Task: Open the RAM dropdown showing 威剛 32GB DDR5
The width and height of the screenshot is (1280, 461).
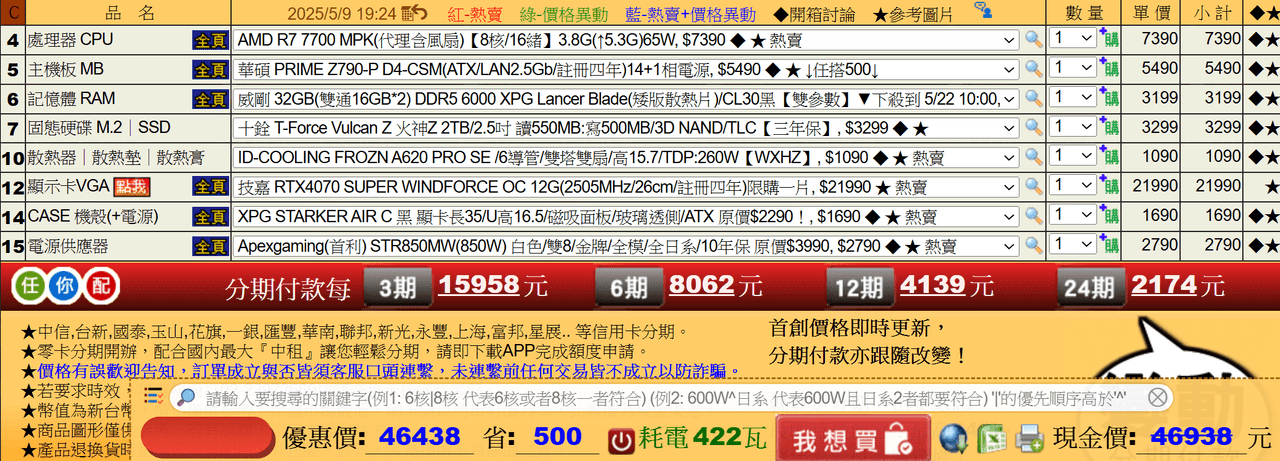Action: (x=626, y=99)
